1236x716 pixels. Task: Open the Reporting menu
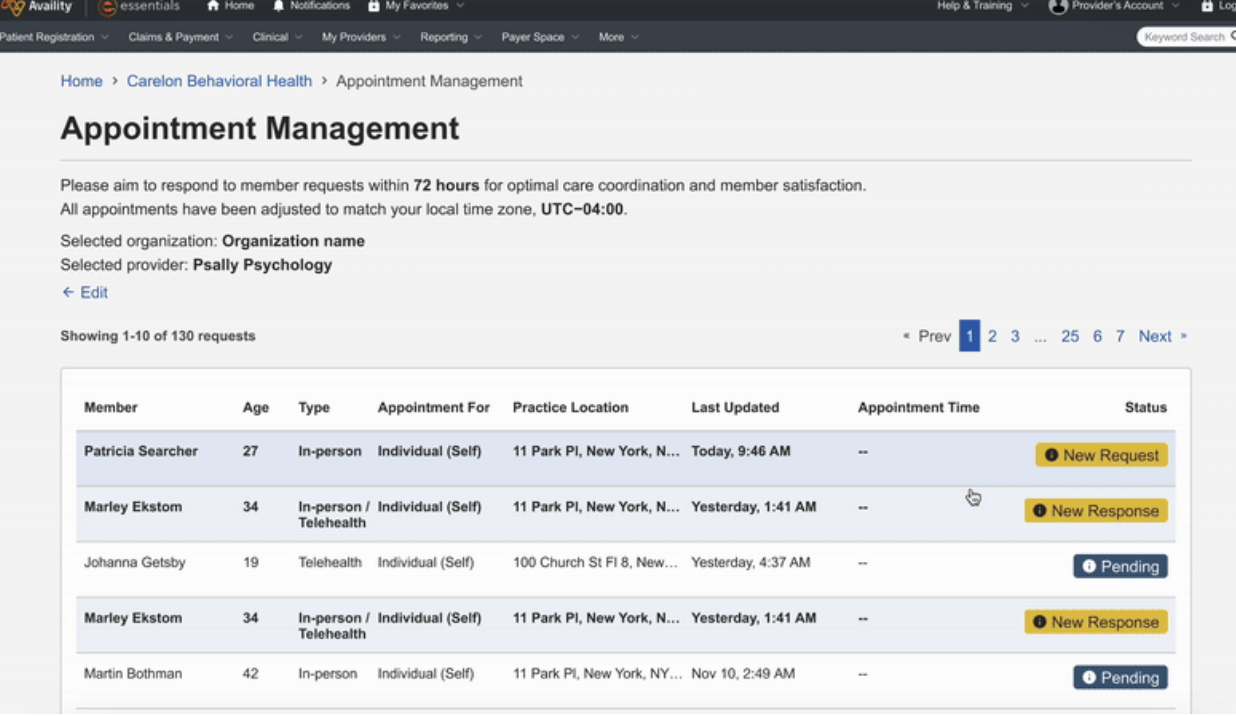coord(450,37)
